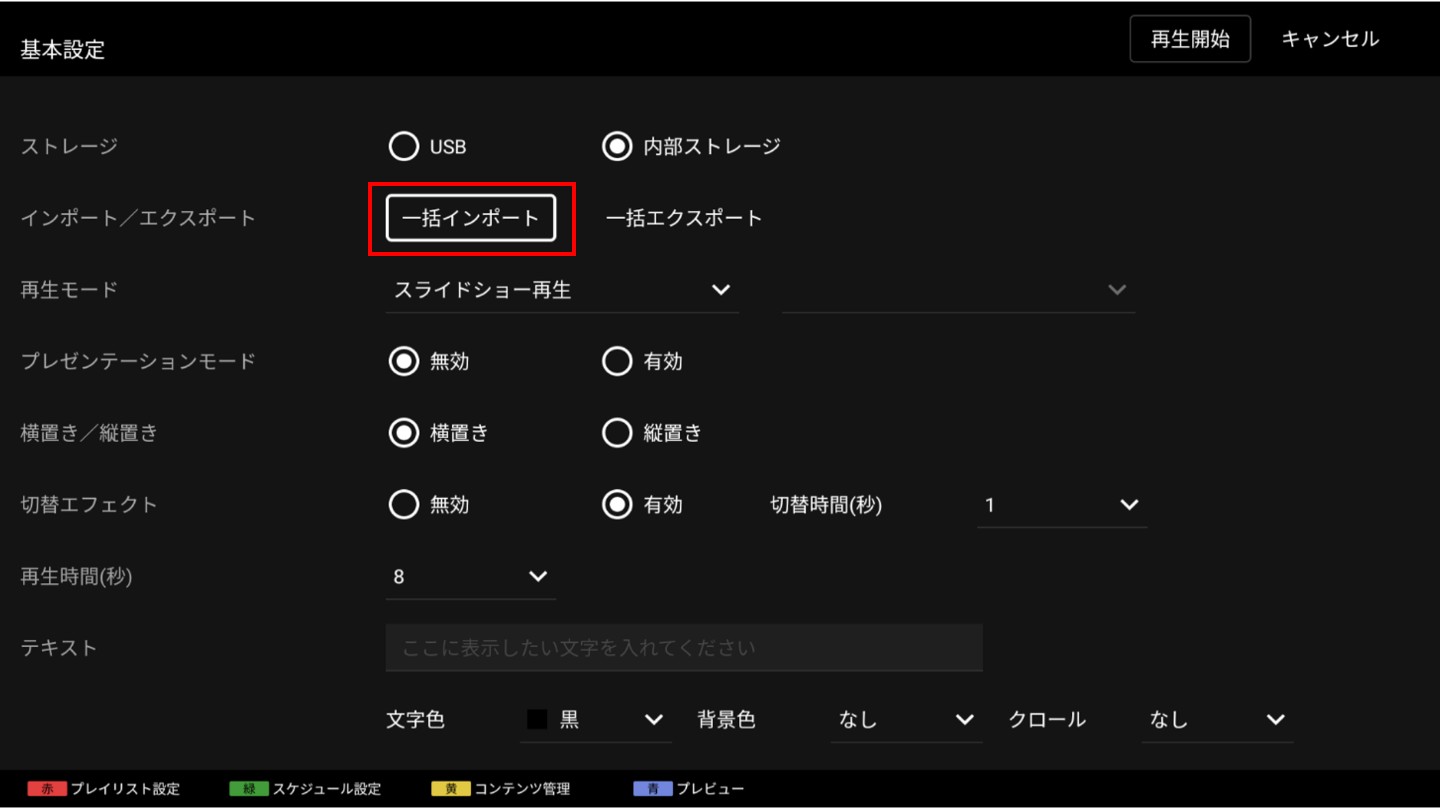Click the yellow コンテンツ管理 key icon

tap(450, 789)
